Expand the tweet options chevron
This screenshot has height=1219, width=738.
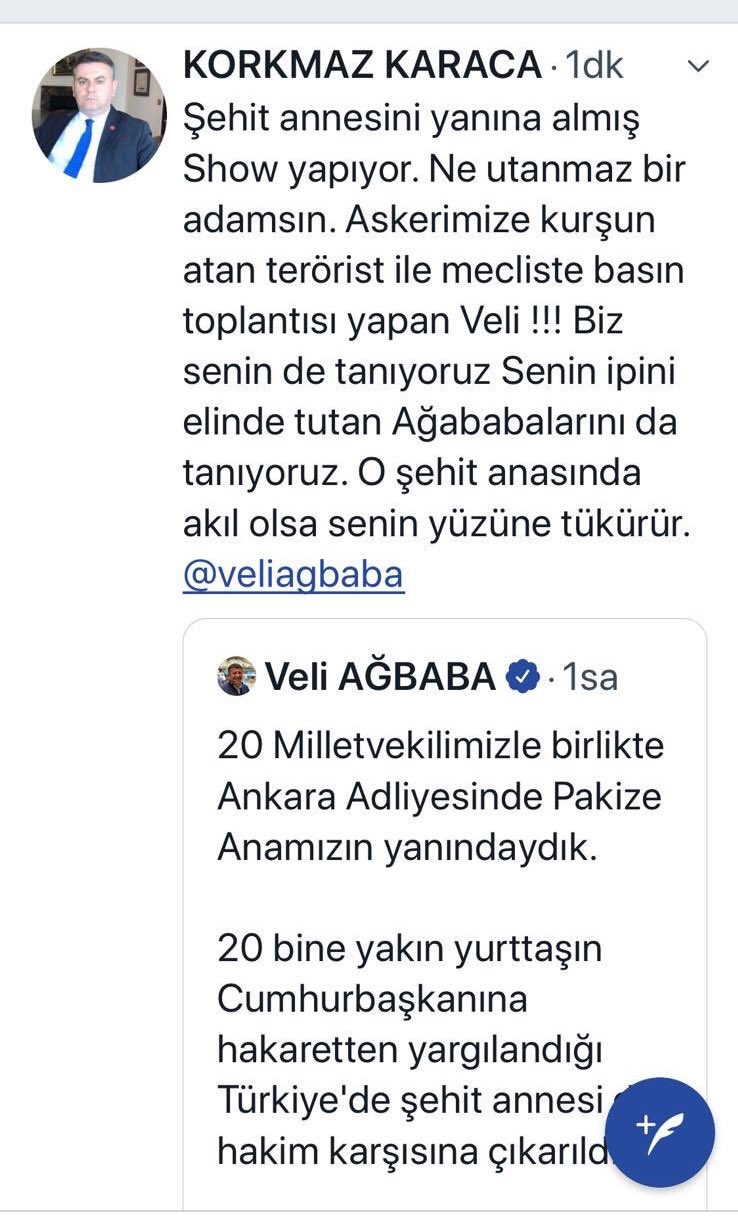698,67
